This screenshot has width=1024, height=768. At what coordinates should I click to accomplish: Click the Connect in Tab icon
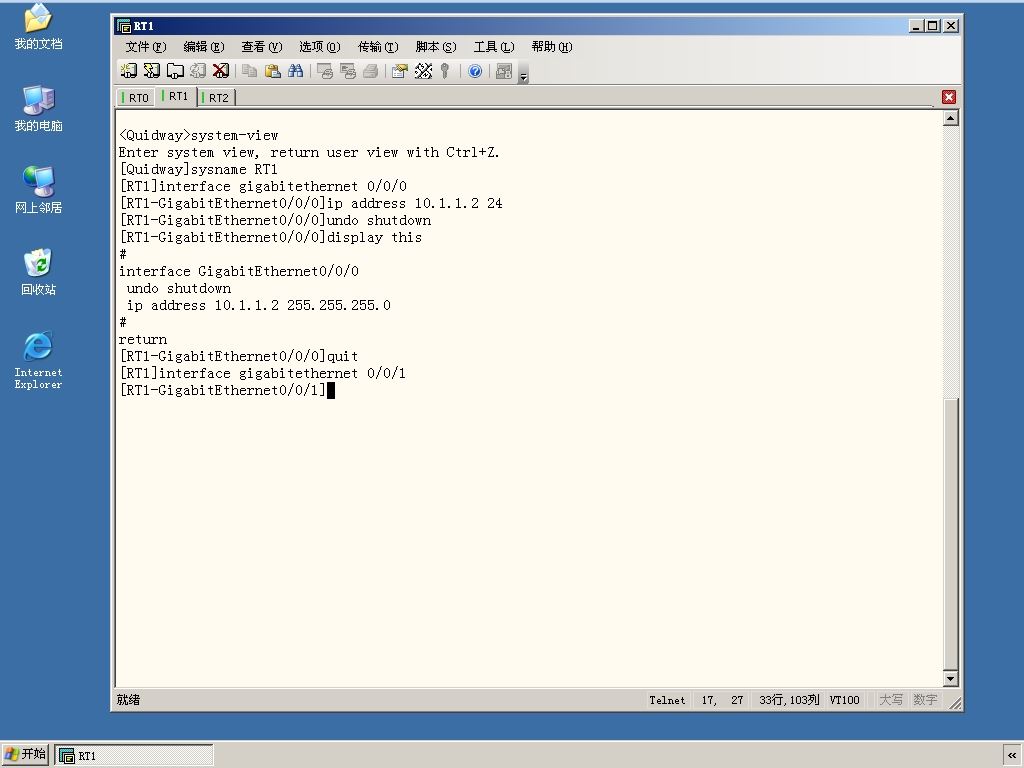tap(174, 71)
